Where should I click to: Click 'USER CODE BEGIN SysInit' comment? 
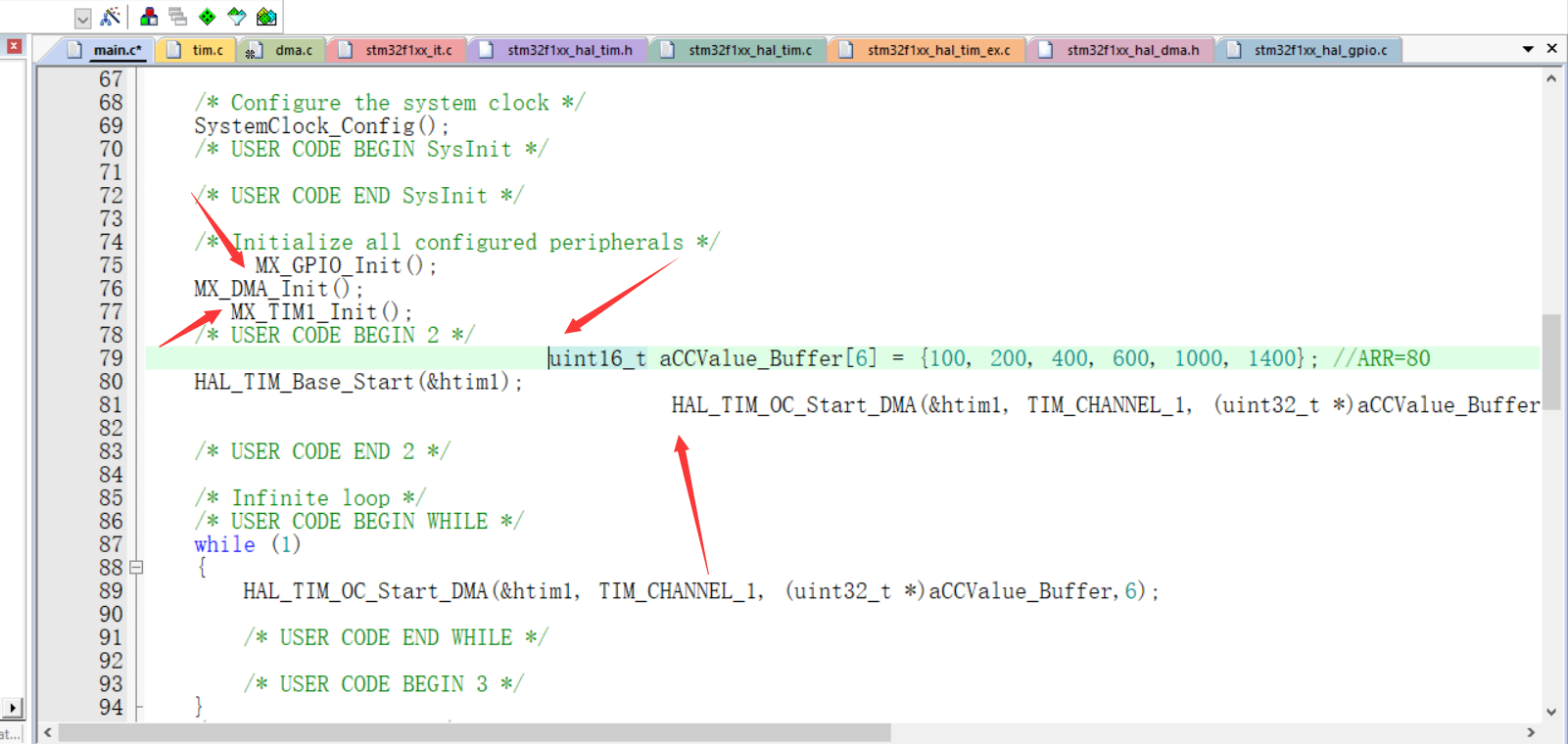(371, 149)
